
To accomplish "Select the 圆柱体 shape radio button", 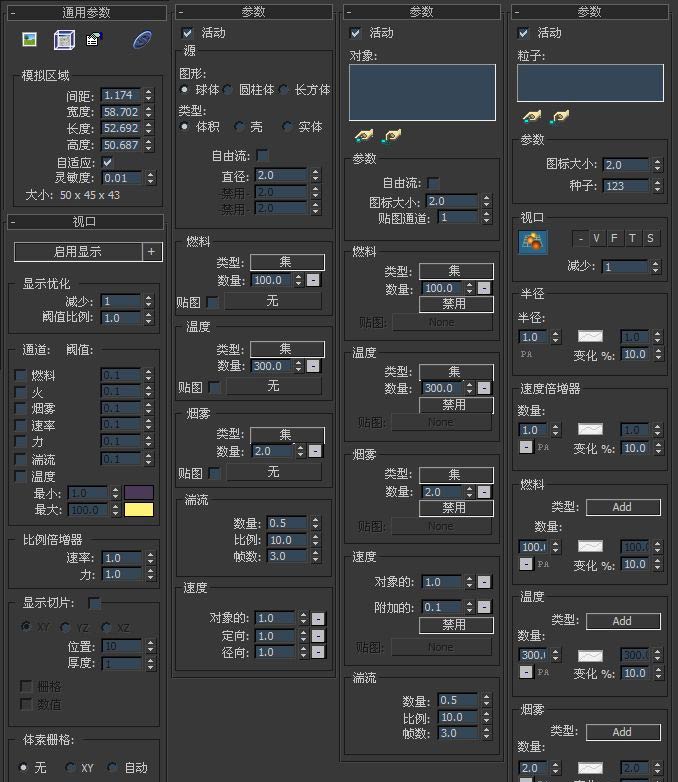I will click(228, 90).
